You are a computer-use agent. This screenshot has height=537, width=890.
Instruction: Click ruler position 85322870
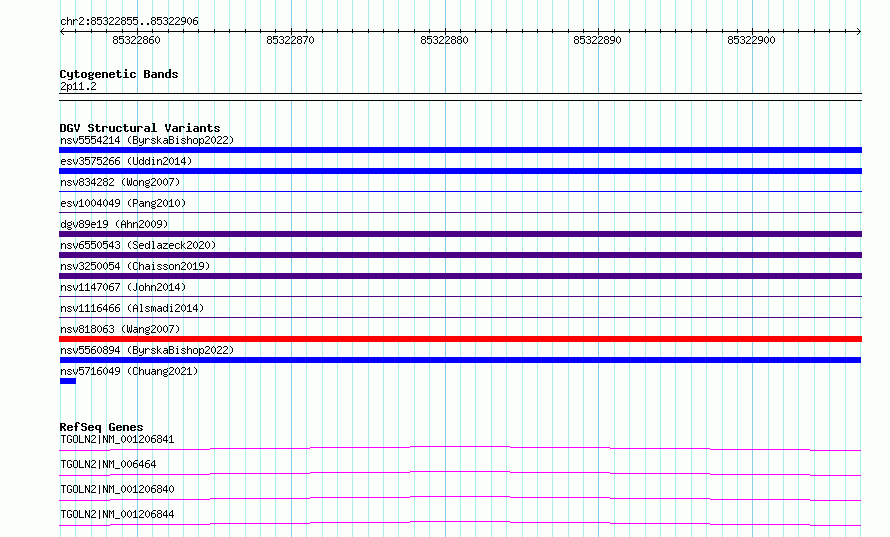pos(290,40)
